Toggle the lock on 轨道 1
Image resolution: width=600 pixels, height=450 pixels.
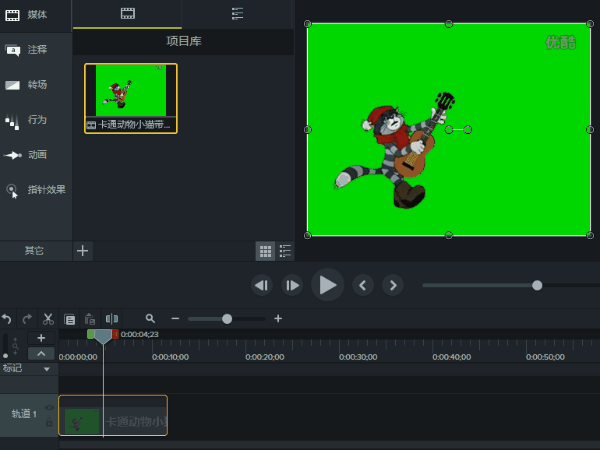[49, 422]
